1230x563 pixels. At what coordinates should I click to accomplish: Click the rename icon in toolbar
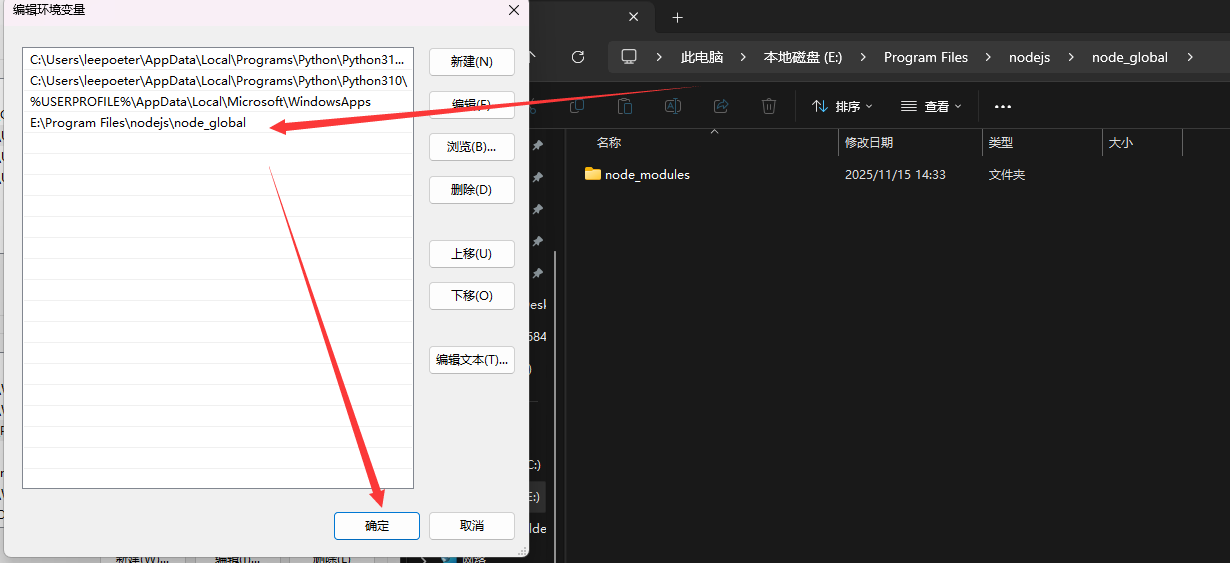[673, 106]
